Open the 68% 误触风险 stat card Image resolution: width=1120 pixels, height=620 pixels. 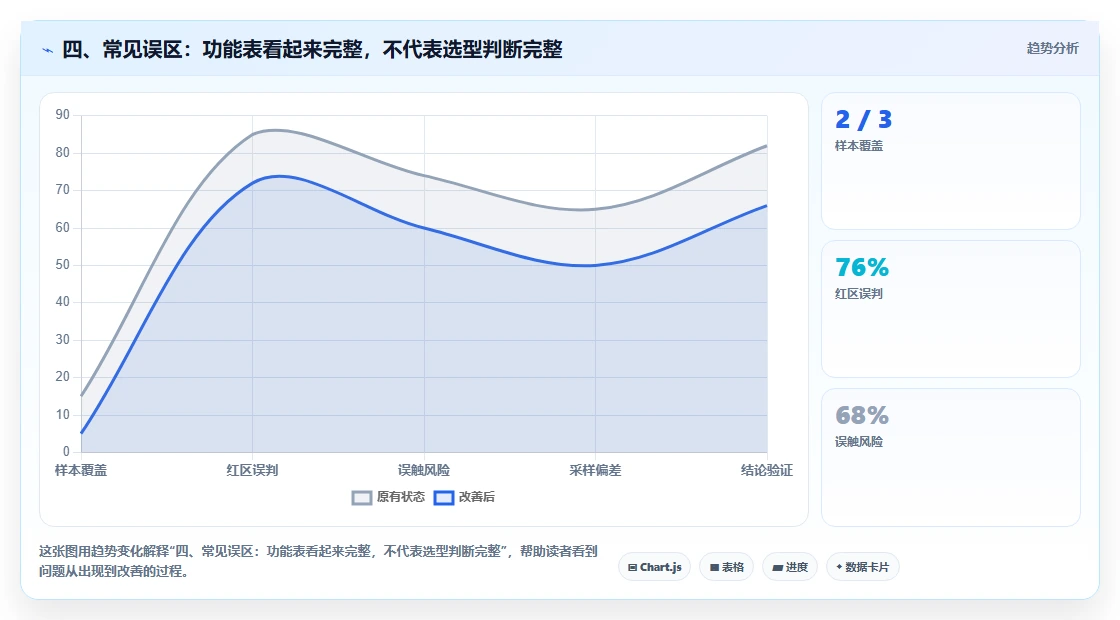pyautogui.click(x=951, y=457)
